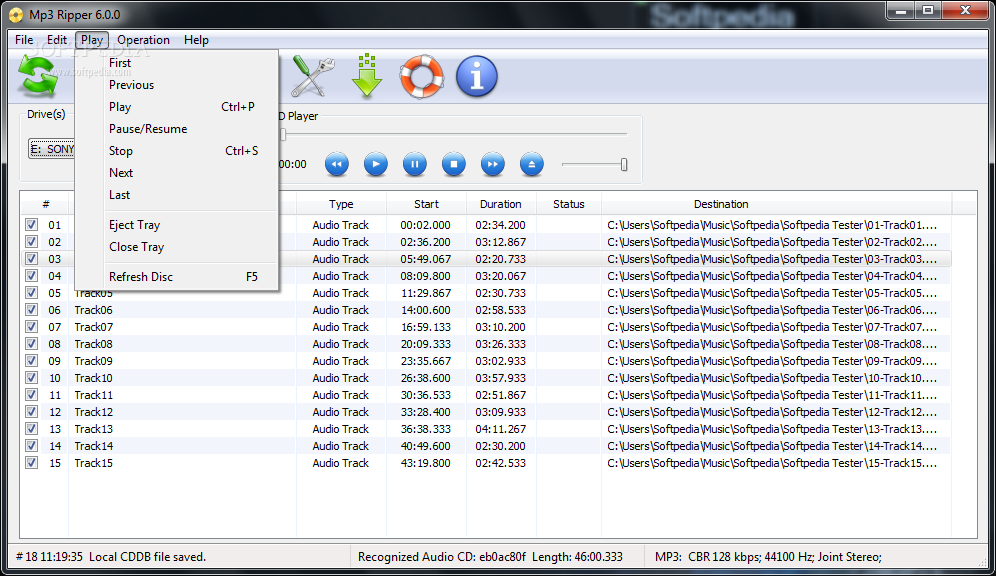
Task: Click the green refresh arrows toolbar icon
Action: 37,76
